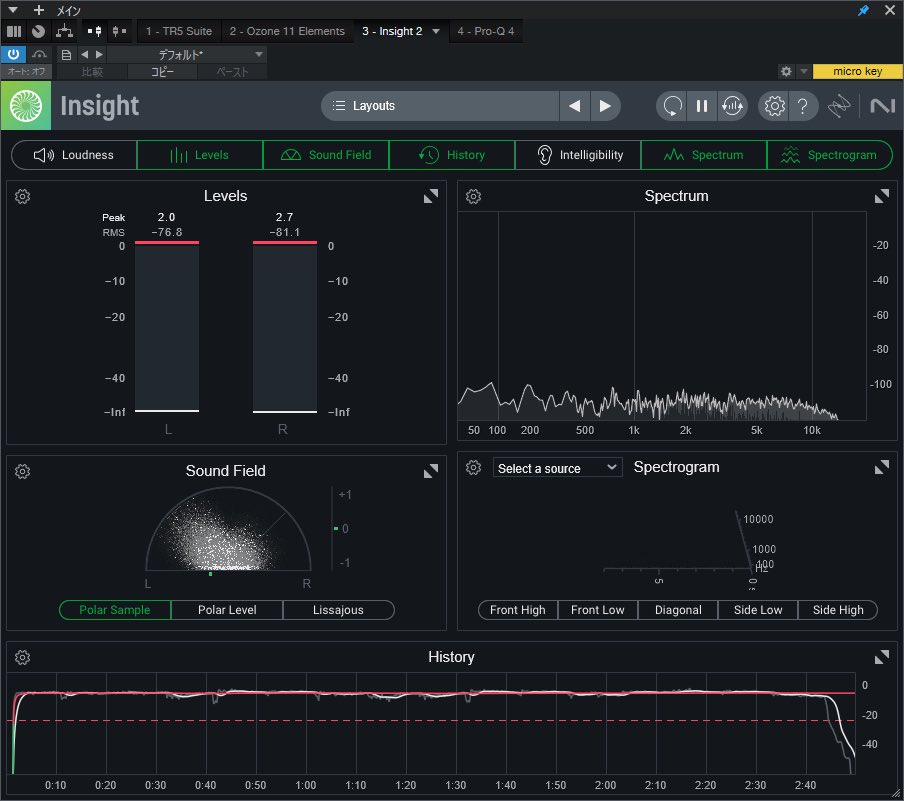904x801 pixels.
Task: Open Insight global settings gear
Action: [x=773, y=106]
